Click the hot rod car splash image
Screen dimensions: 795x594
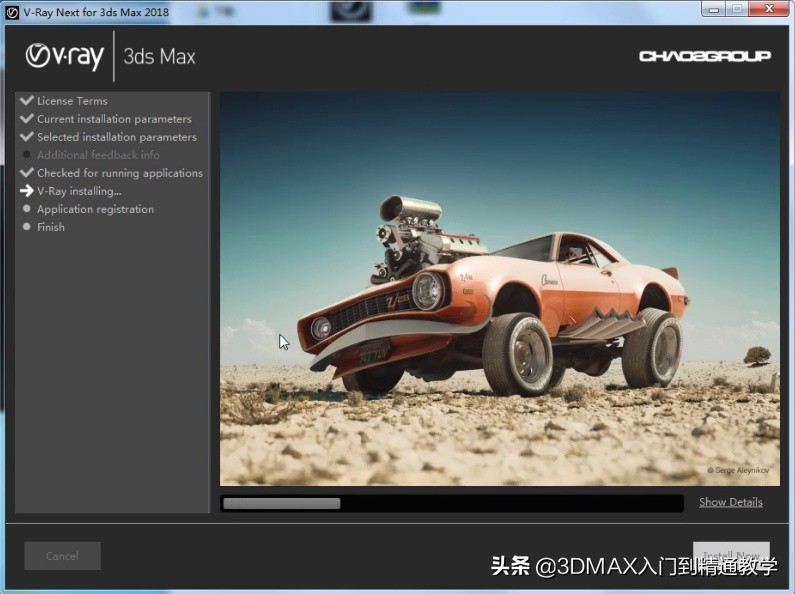coord(500,289)
